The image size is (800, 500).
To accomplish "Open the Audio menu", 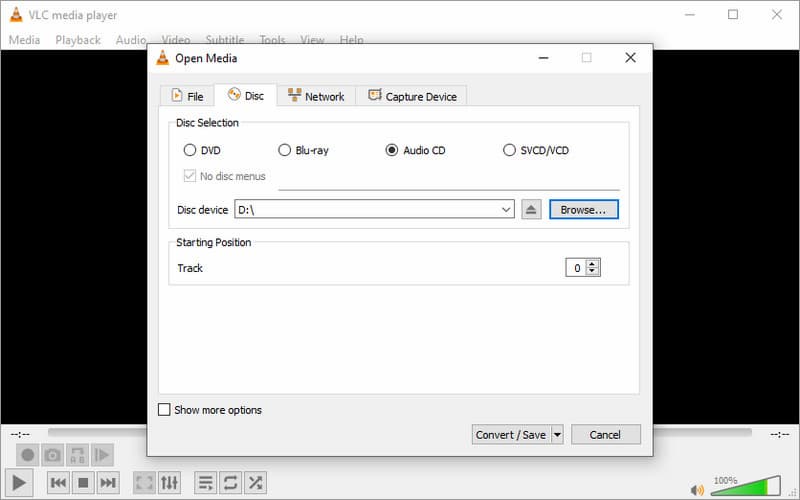I will point(131,40).
